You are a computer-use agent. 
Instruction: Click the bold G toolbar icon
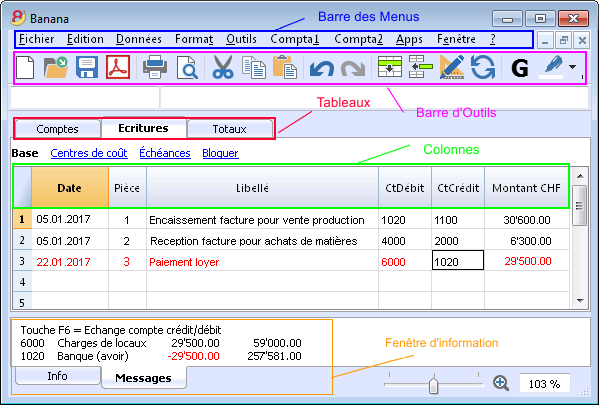520,68
